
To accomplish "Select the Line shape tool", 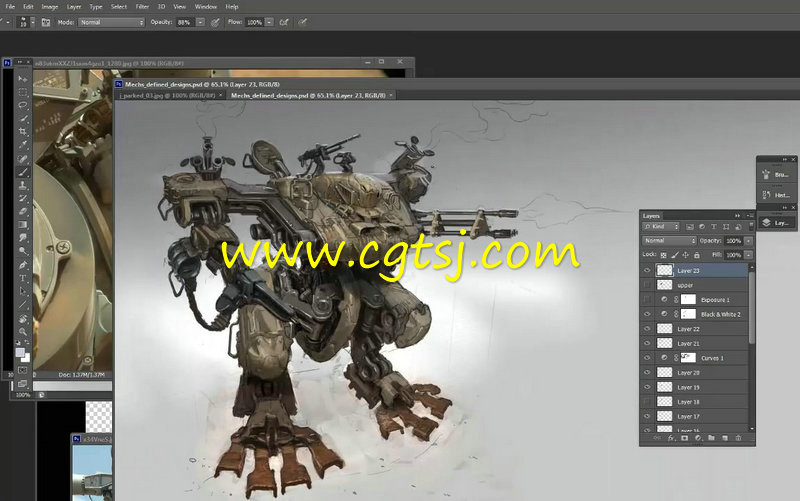I will coord(22,305).
